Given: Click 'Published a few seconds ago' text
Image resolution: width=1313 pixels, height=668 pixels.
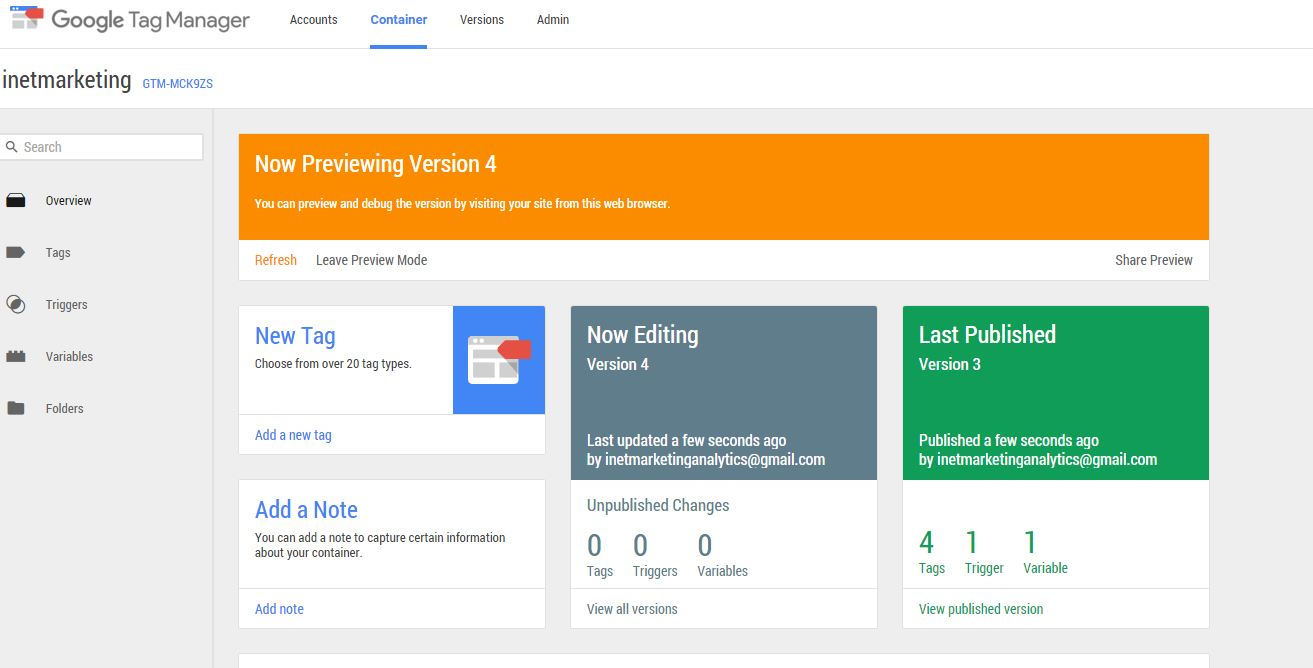Looking at the screenshot, I should tap(1009, 440).
